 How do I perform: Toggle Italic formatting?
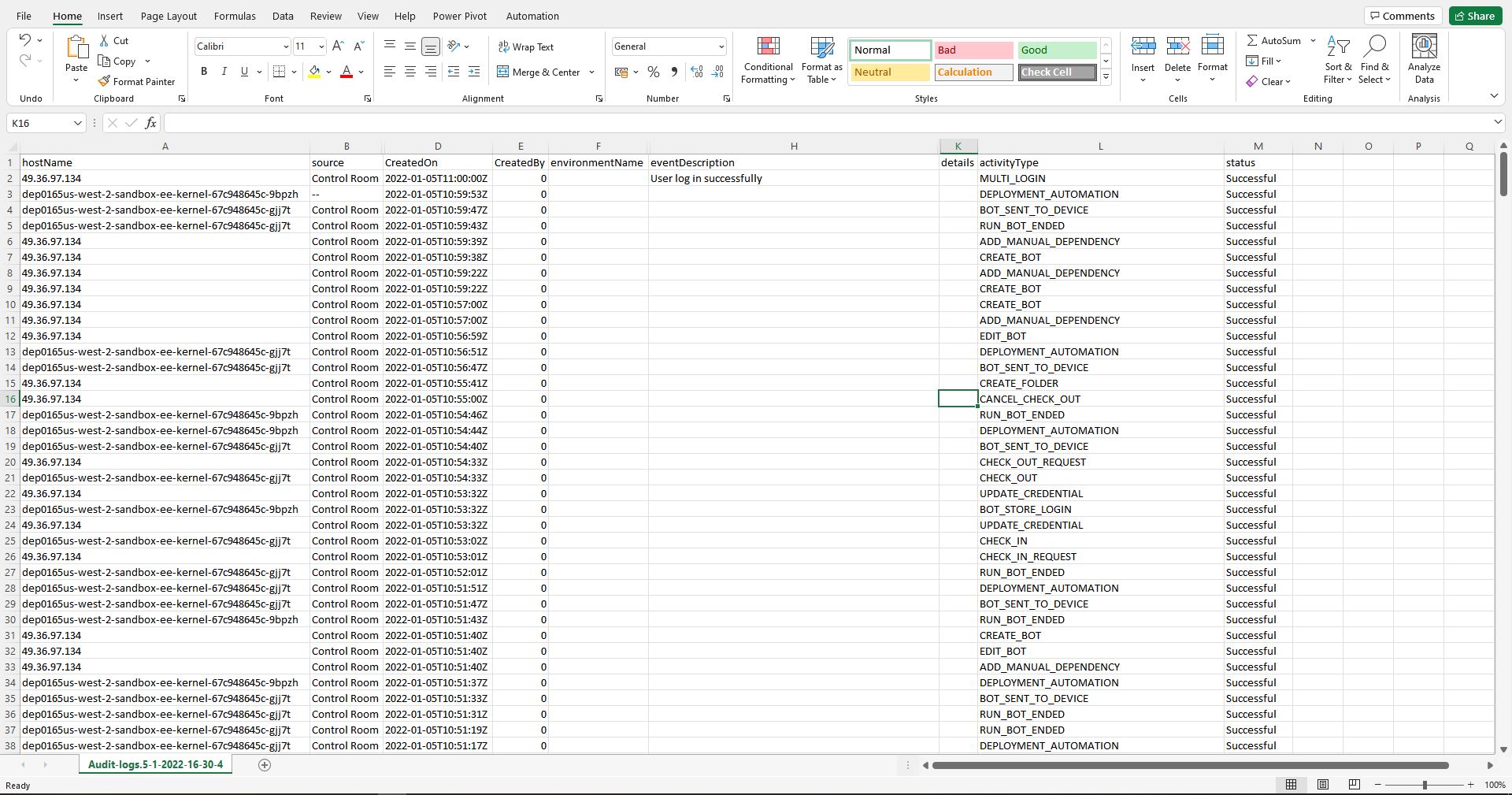pyautogui.click(x=224, y=72)
